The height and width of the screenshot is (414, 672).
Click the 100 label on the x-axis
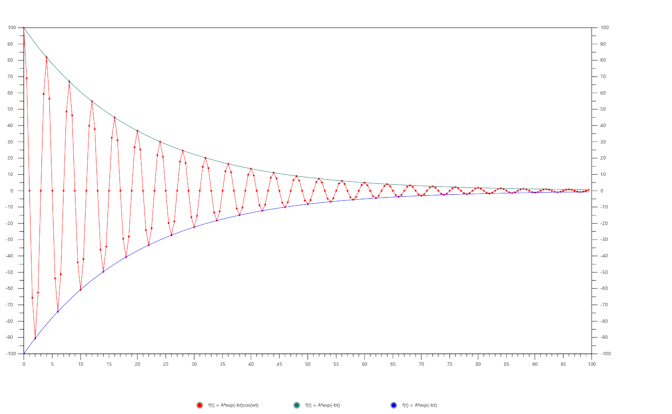592,364
